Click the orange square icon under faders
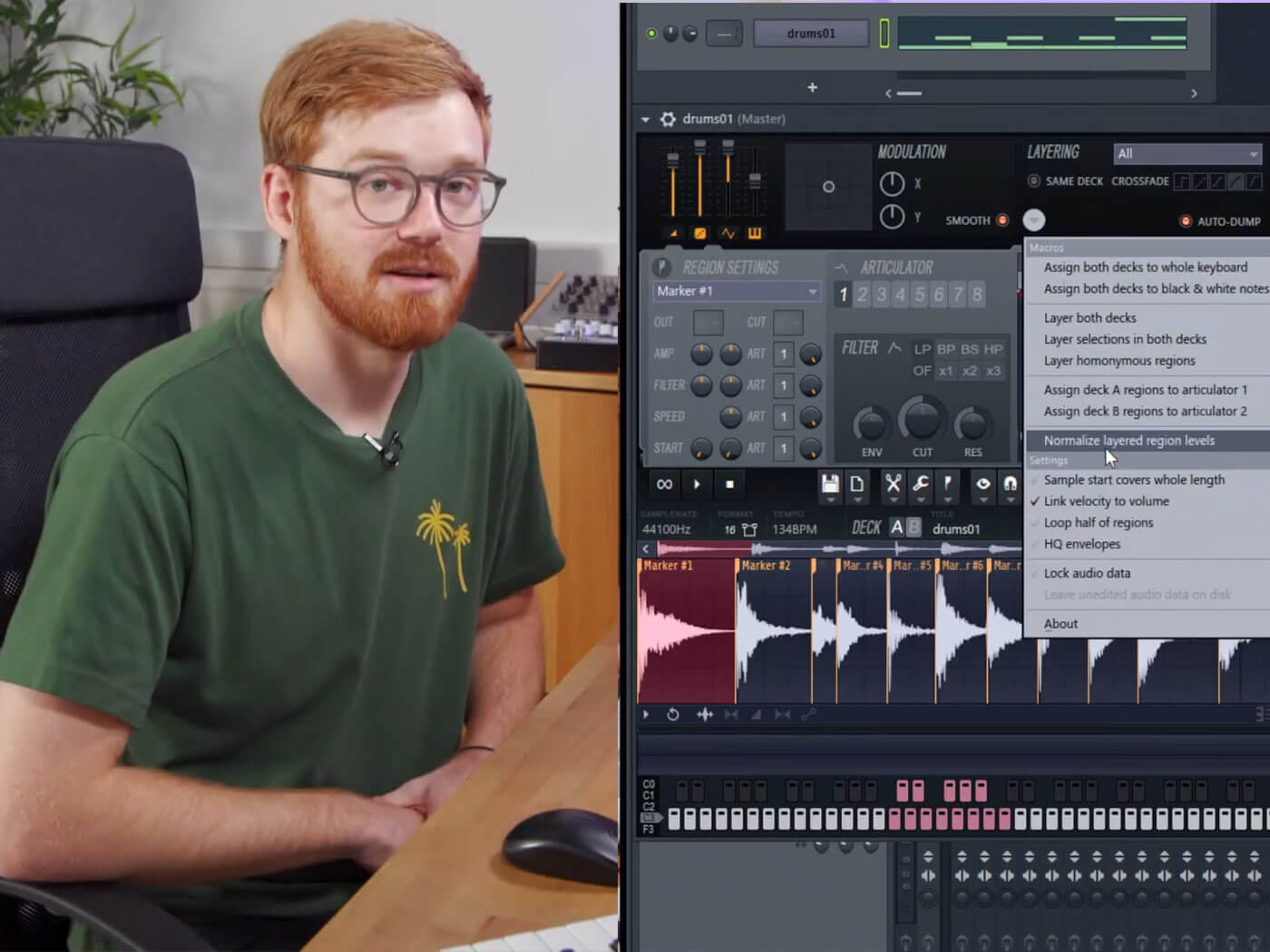The image size is (1270, 952). [700, 234]
